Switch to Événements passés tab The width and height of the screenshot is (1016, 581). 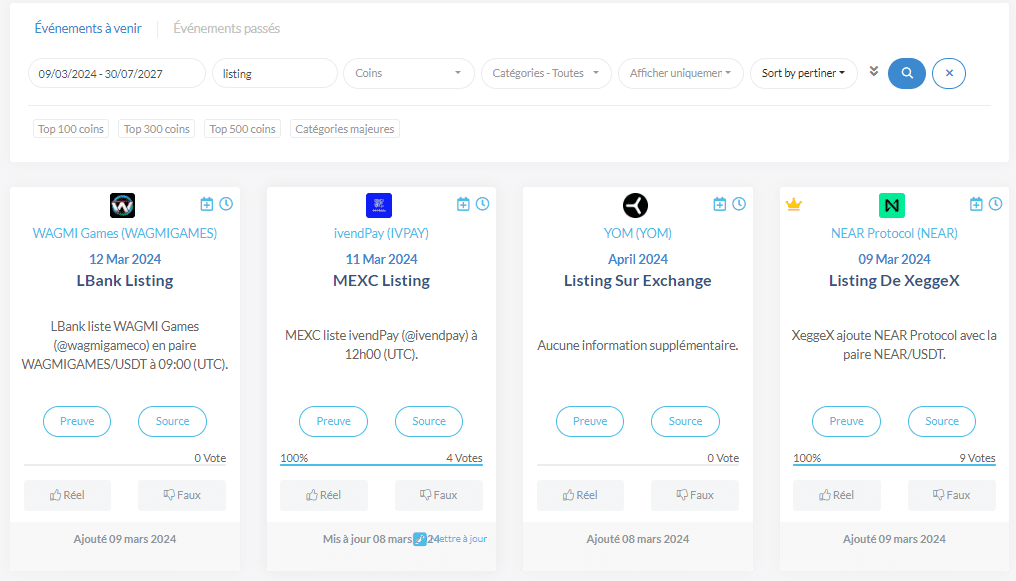point(227,28)
